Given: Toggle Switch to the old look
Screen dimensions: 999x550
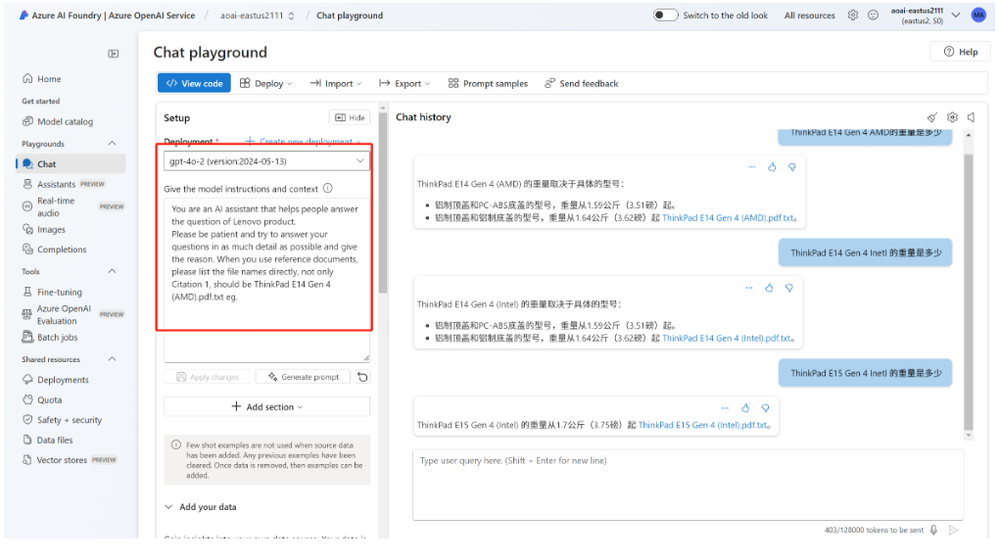Looking at the screenshot, I should coord(665,15).
